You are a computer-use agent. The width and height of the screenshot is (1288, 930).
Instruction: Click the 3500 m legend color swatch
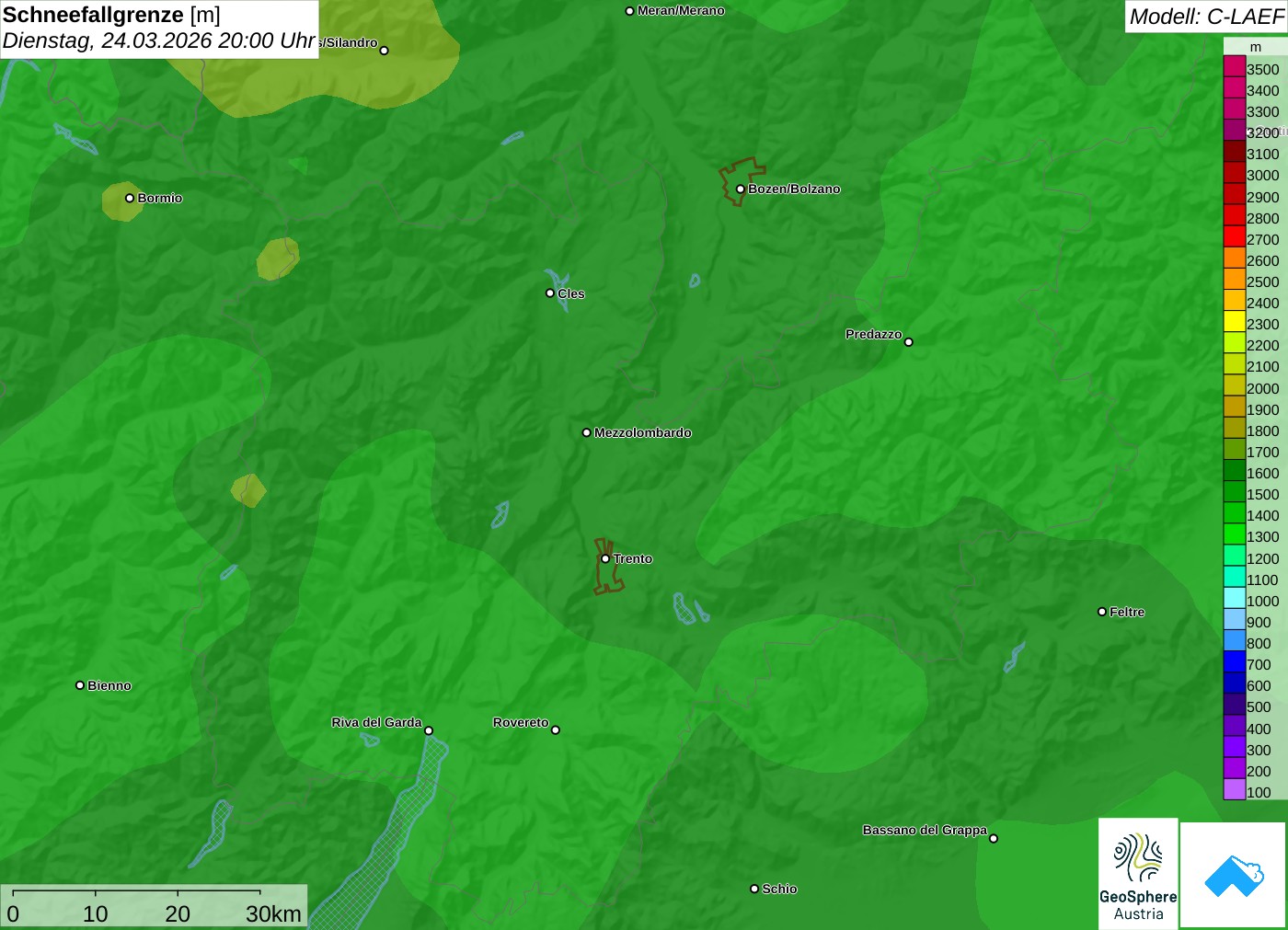1235,66
